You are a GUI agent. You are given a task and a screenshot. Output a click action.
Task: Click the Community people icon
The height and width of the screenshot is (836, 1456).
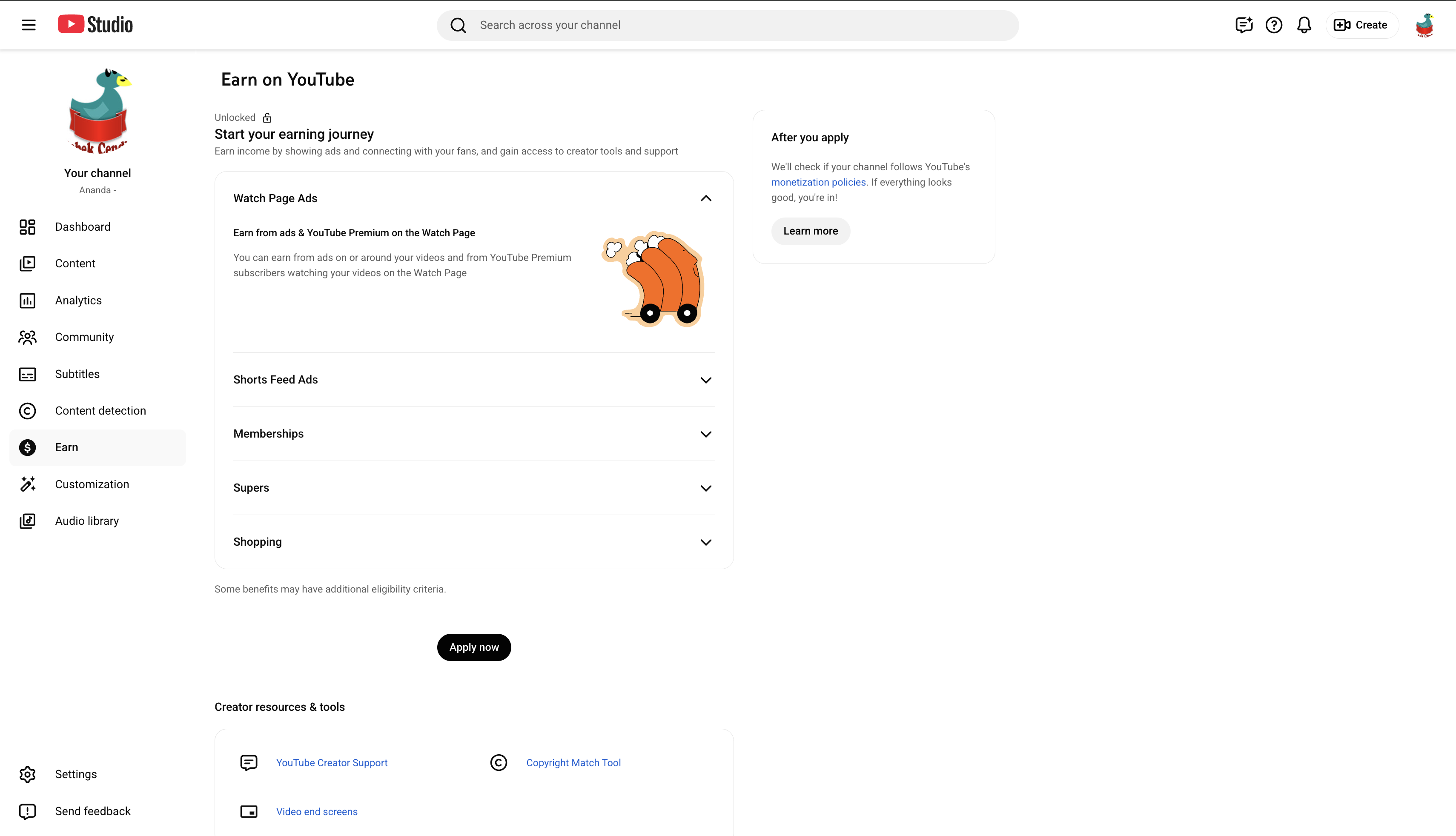click(28, 337)
